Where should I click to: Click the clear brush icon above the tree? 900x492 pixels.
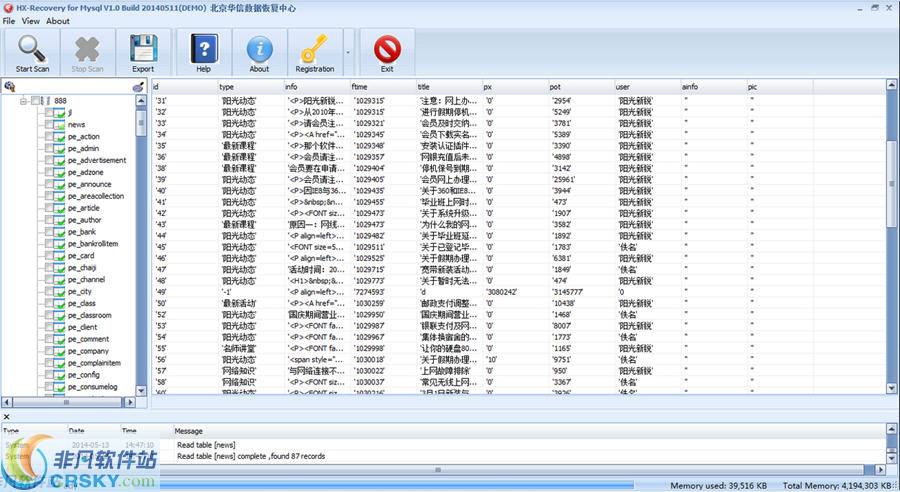138,87
